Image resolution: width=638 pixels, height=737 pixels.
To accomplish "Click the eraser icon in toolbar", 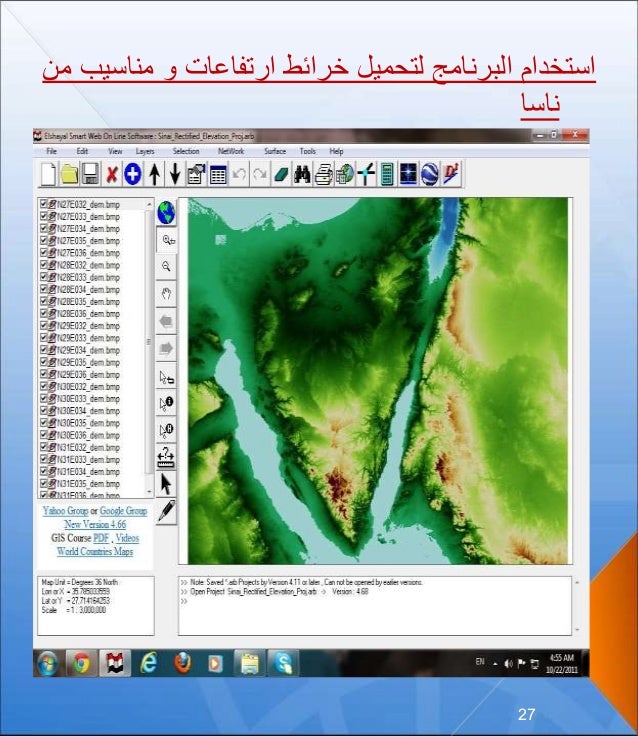I will (281, 174).
